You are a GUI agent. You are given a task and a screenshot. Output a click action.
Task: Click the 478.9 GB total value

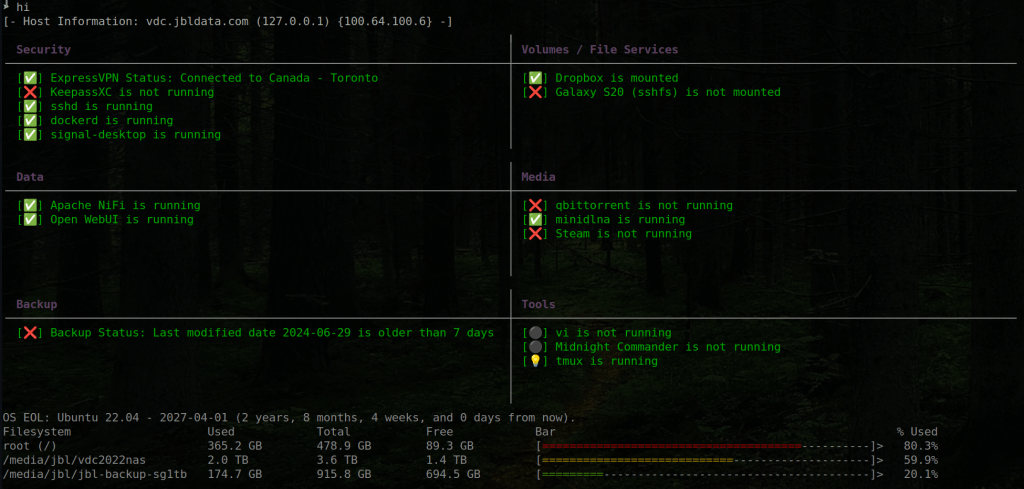(x=344, y=446)
